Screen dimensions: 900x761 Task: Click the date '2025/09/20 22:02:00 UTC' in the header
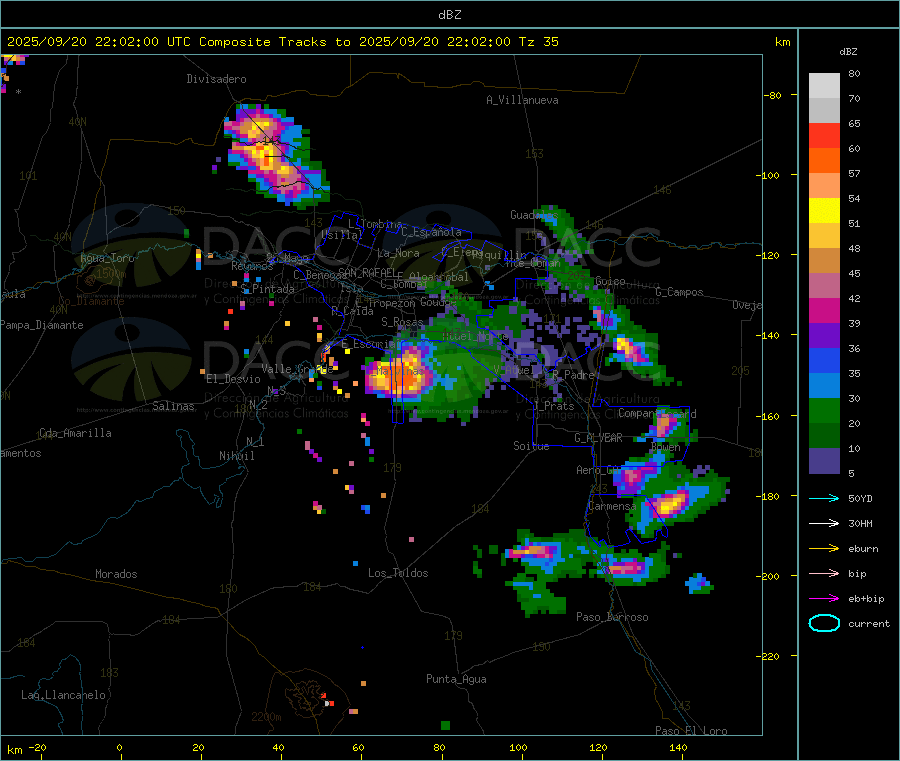coord(98,42)
